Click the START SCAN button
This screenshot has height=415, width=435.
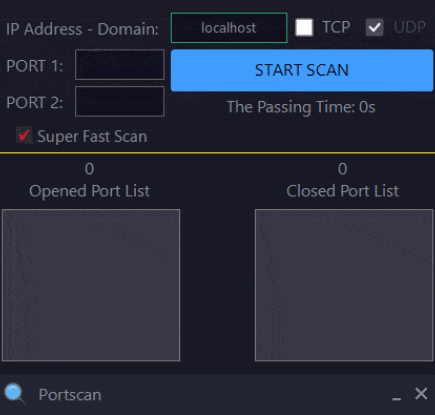pos(302,70)
